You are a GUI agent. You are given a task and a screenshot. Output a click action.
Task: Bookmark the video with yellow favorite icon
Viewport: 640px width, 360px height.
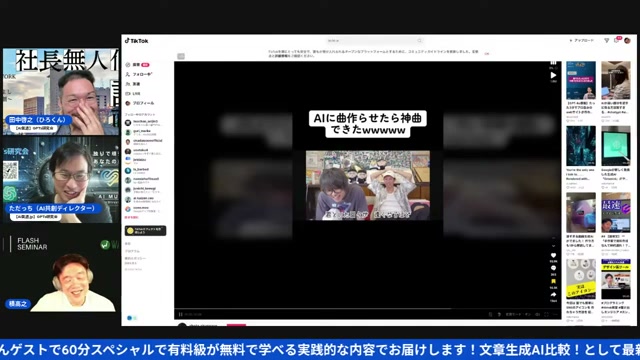(x=553, y=281)
